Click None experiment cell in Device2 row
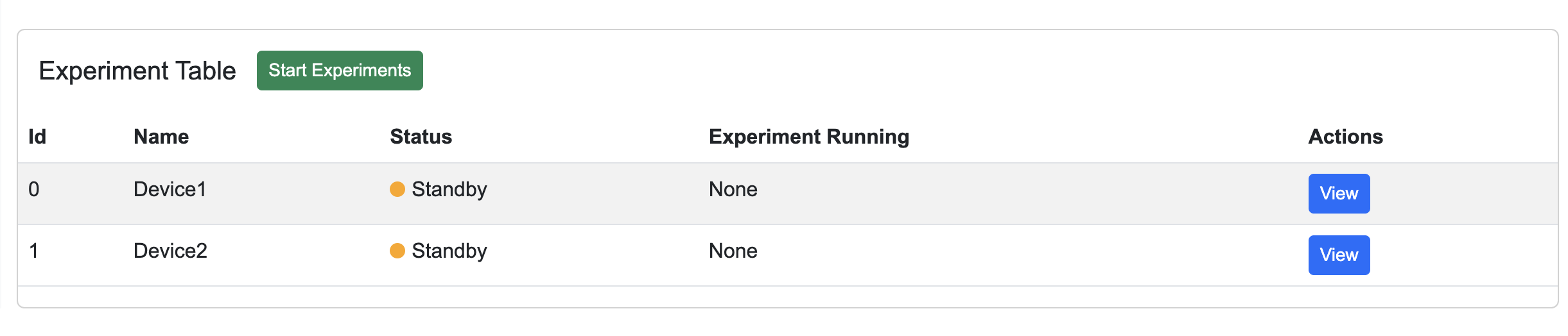 (733, 251)
